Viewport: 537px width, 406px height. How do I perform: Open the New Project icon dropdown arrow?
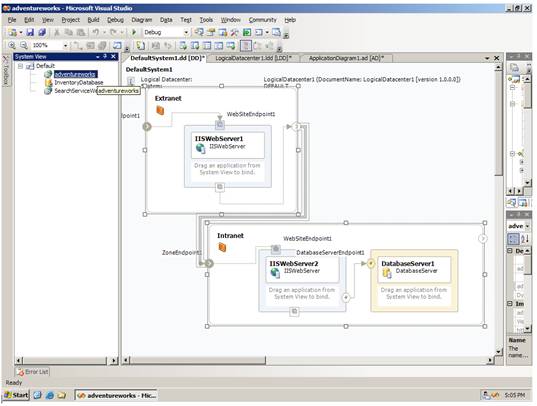[x=21, y=33]
